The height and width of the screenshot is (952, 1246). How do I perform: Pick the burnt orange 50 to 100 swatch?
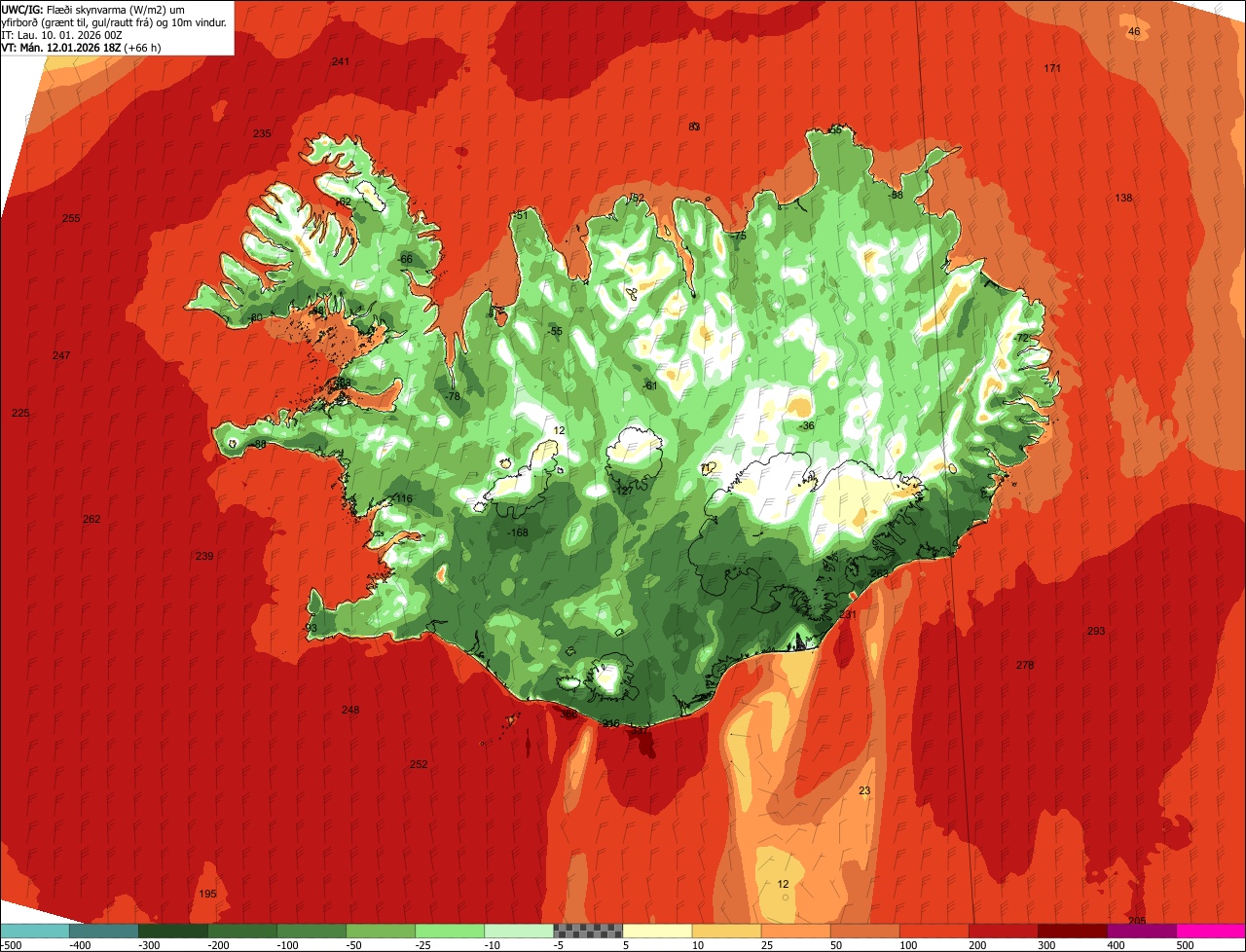click(864, 931)
